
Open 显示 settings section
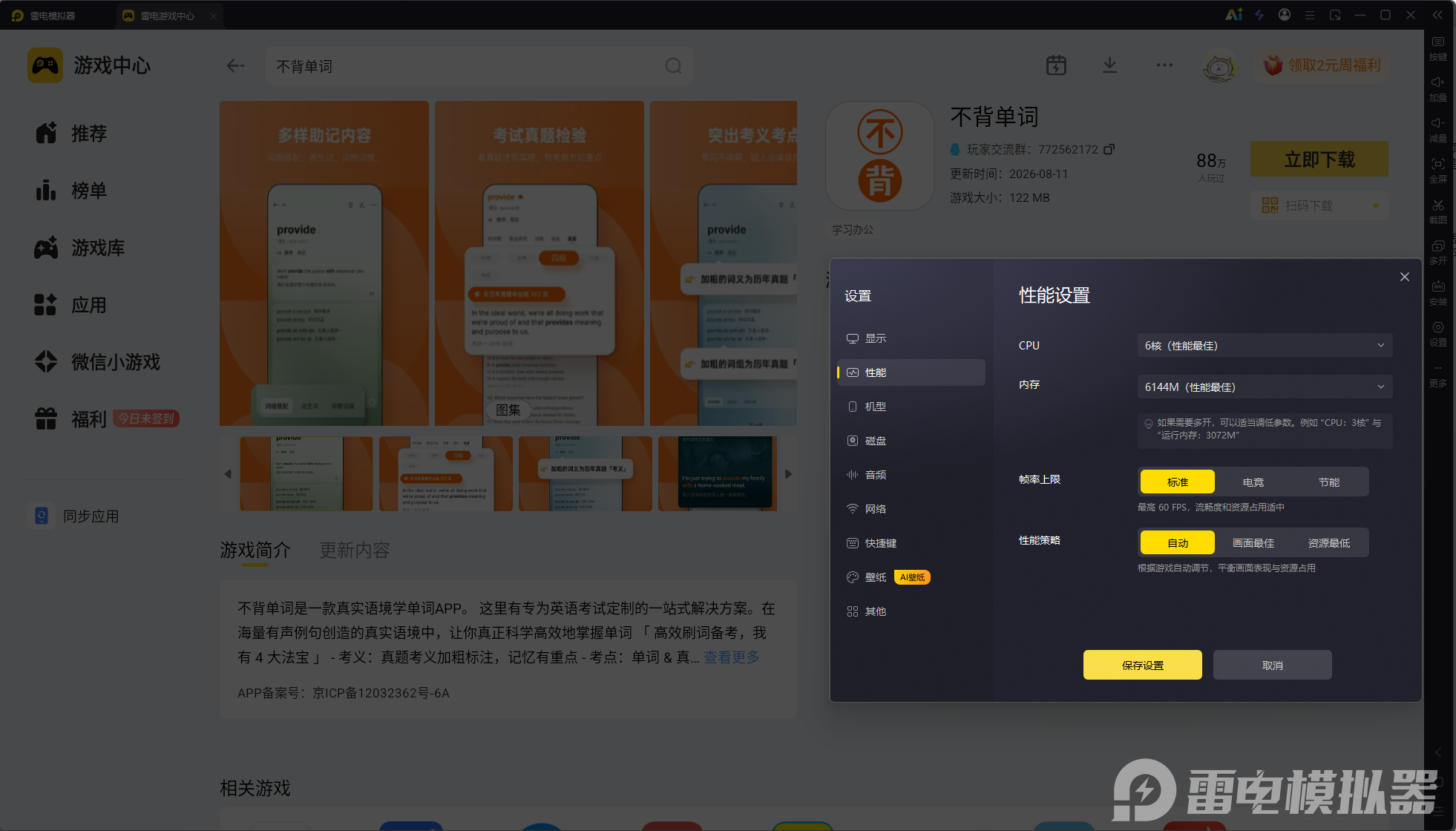[911, 338]
